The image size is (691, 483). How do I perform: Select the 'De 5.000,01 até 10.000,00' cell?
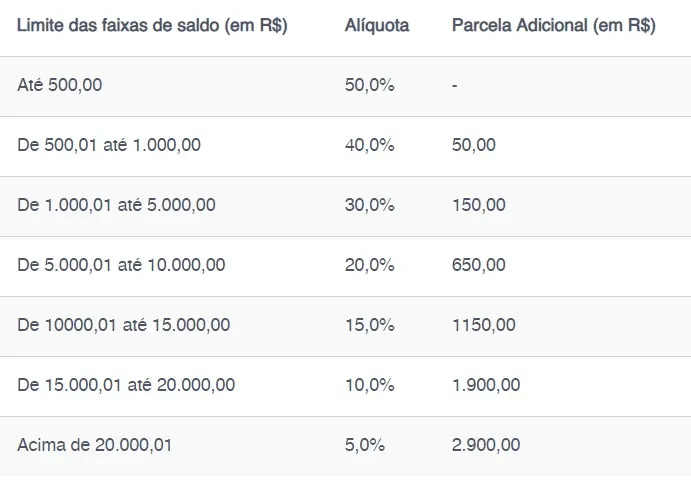[x=121, y=265]
